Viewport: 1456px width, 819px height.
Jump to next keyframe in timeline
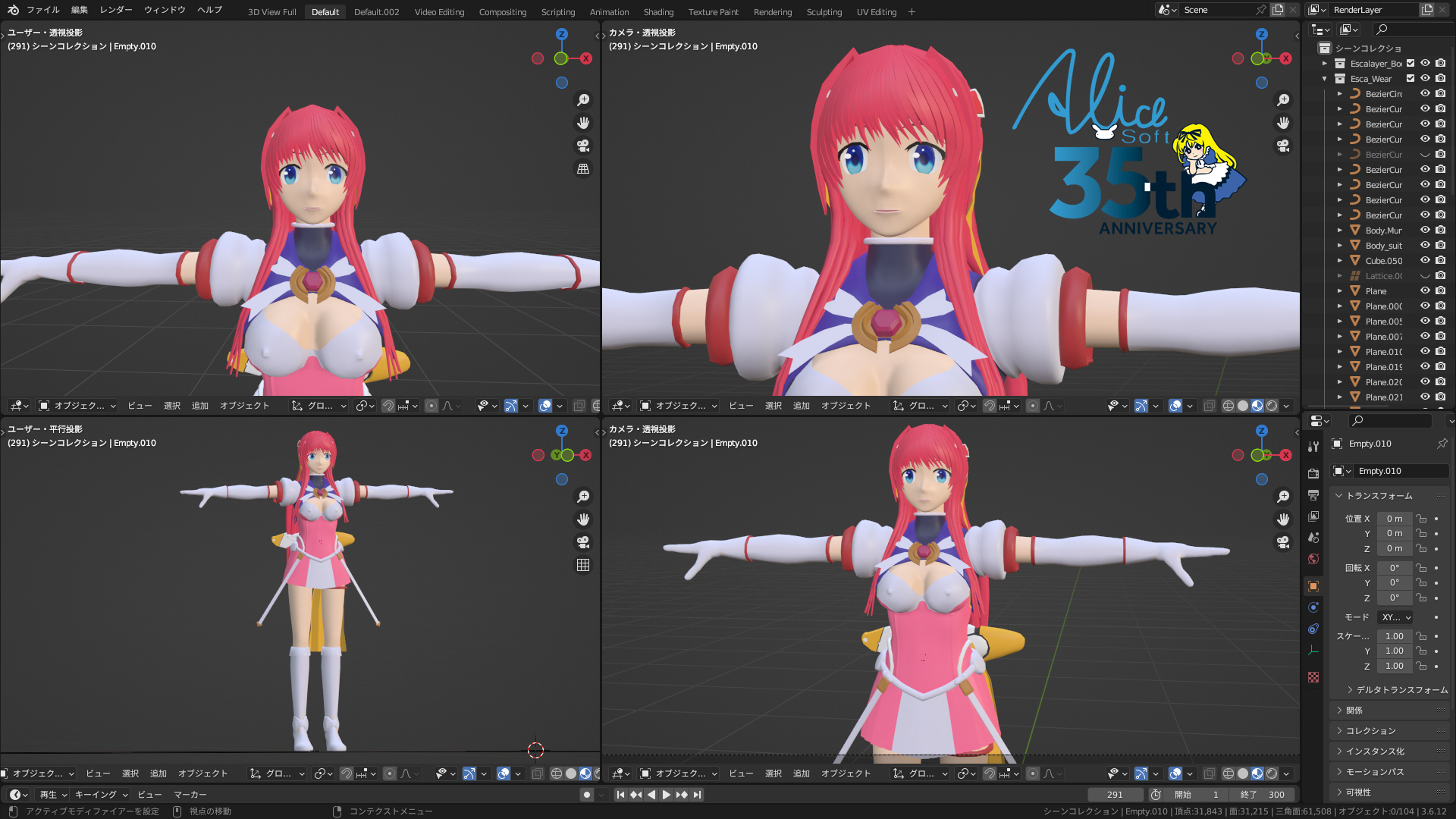pyautogui.click(x=682, y=795)
